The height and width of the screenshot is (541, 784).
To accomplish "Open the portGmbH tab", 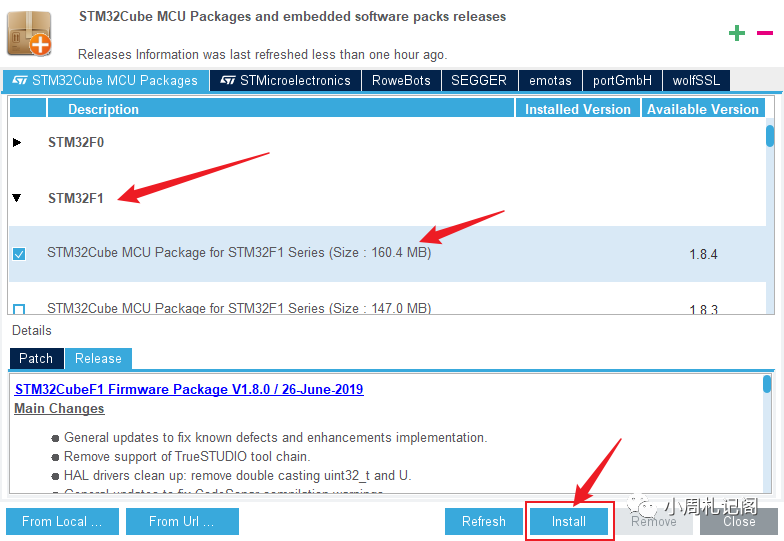I will (x=622, y=80).
